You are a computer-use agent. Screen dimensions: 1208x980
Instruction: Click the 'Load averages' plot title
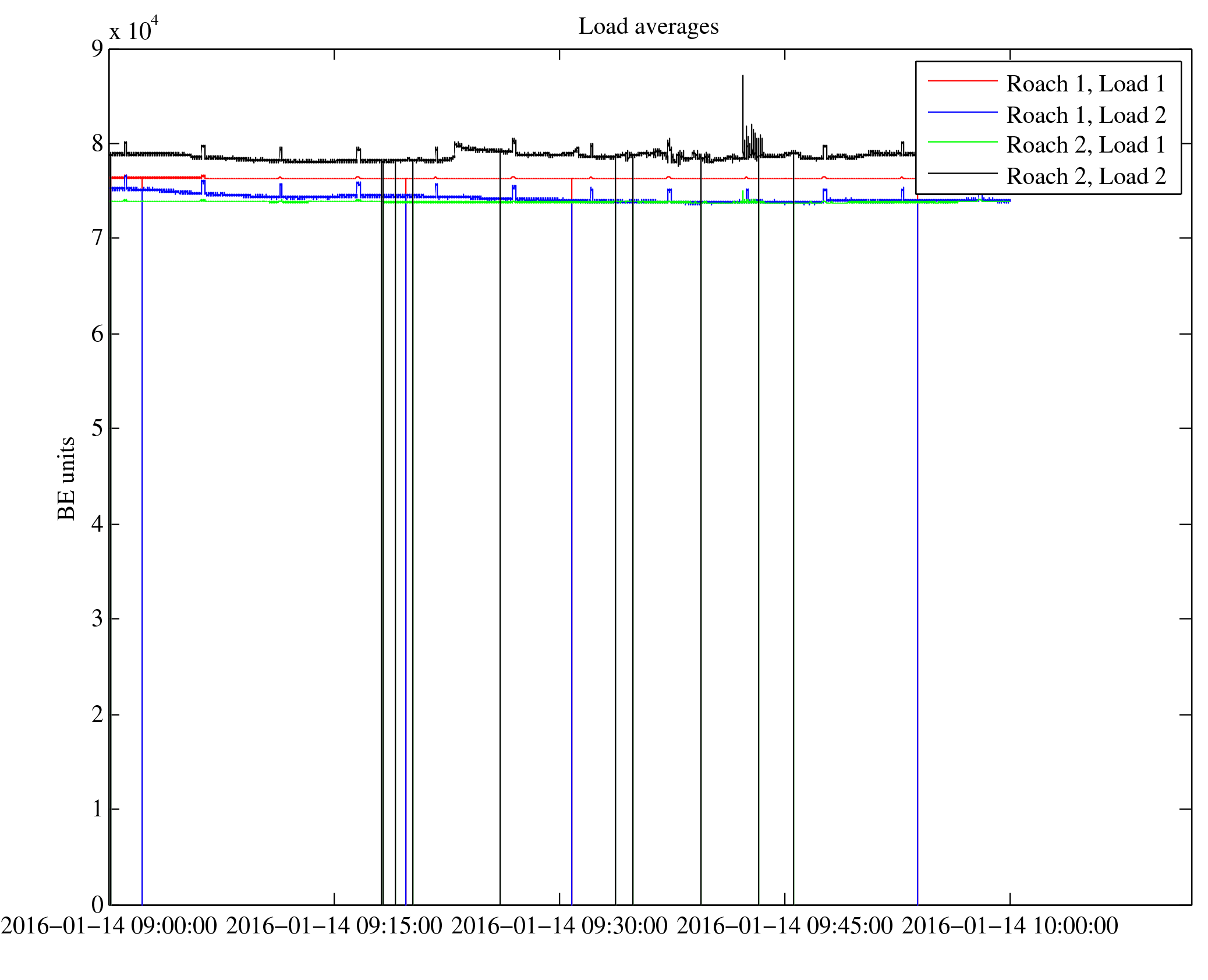(x=648, y=27)
